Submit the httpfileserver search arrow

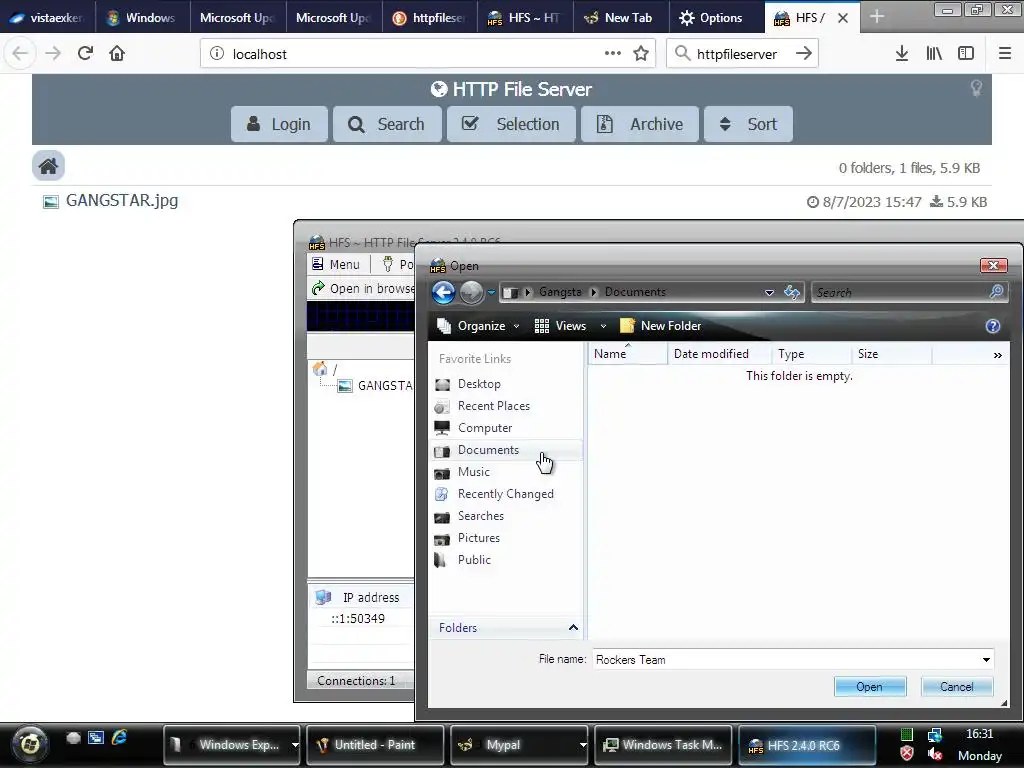[x=804, y=54]
